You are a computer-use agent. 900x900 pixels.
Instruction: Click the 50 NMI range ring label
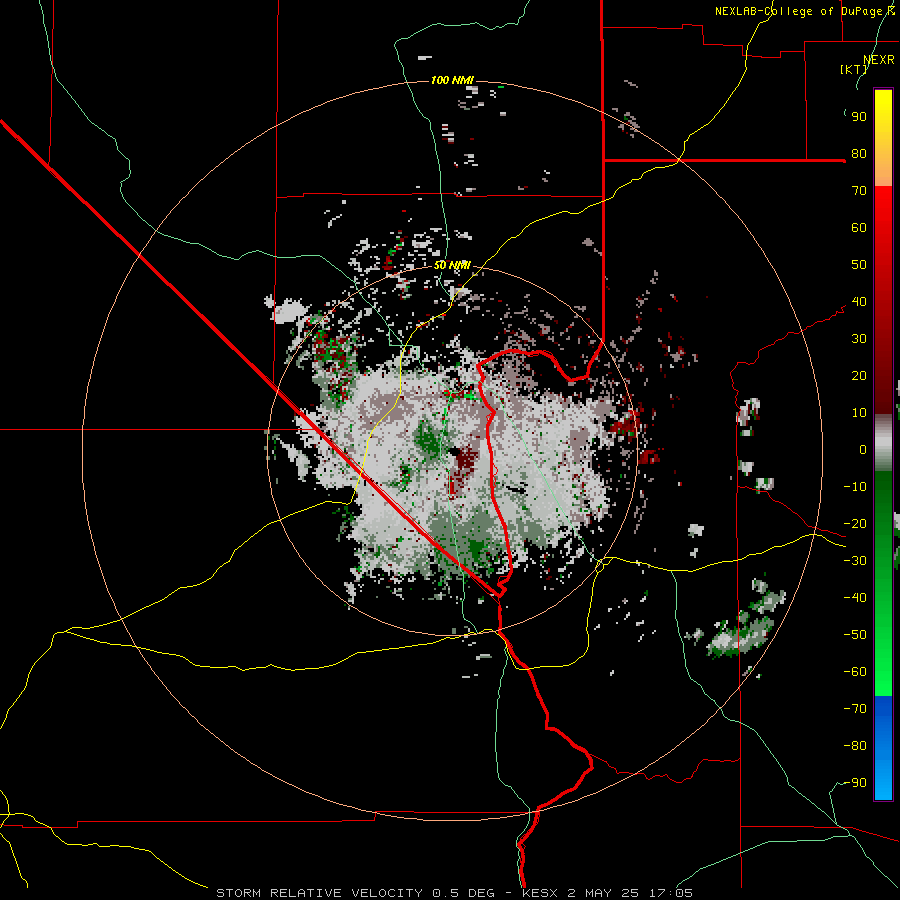tap(452, 265)
